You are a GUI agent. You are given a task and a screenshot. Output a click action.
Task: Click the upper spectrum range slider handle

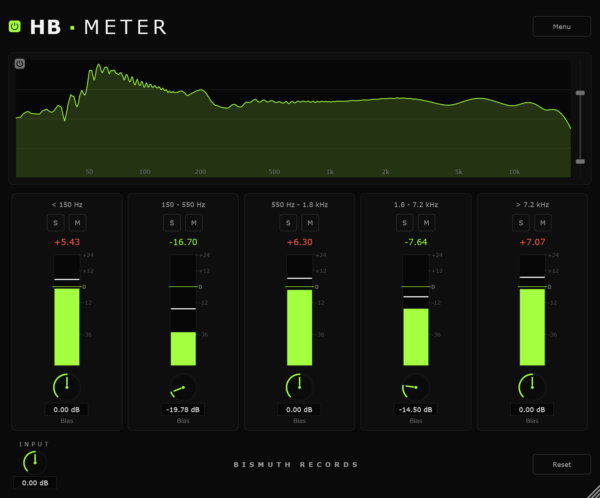pyautogui.click(x=580, y=93)
